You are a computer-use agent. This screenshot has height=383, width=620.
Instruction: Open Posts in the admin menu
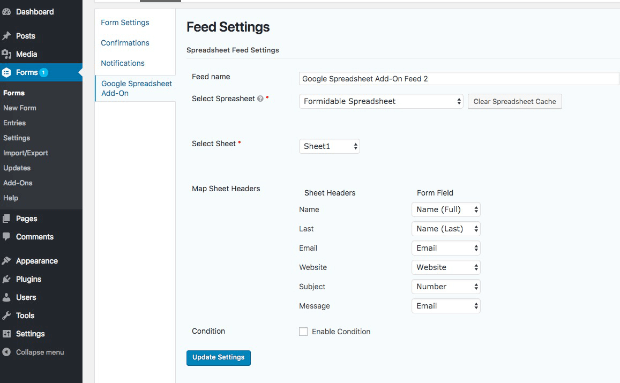tap(26, 36)
